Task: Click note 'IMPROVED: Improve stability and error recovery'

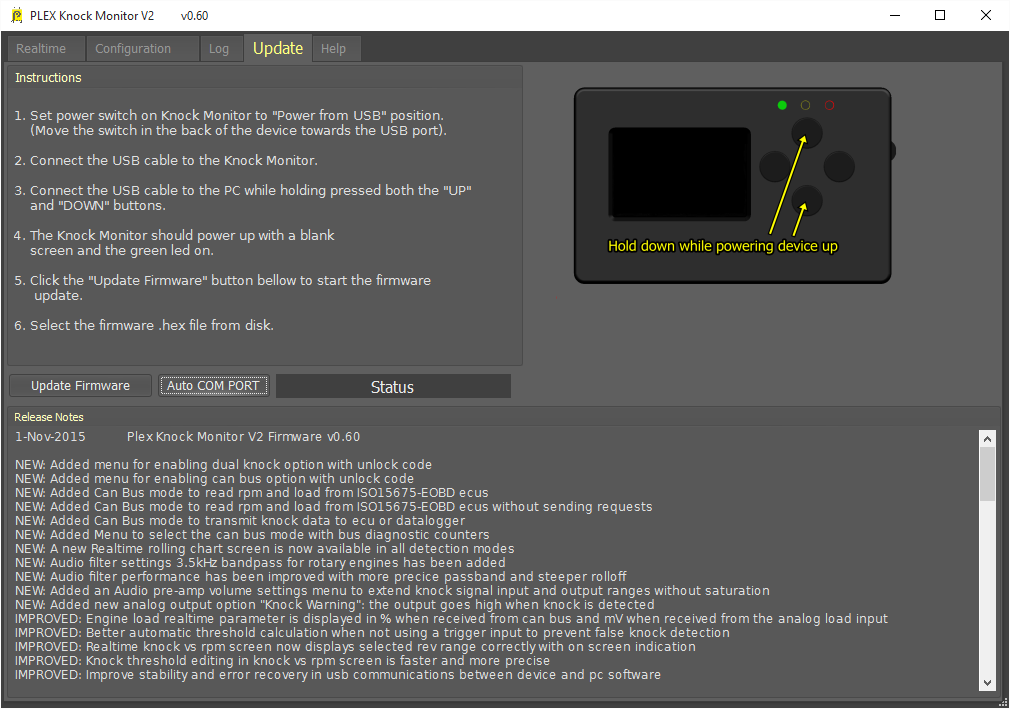Action: coord(338,675)
